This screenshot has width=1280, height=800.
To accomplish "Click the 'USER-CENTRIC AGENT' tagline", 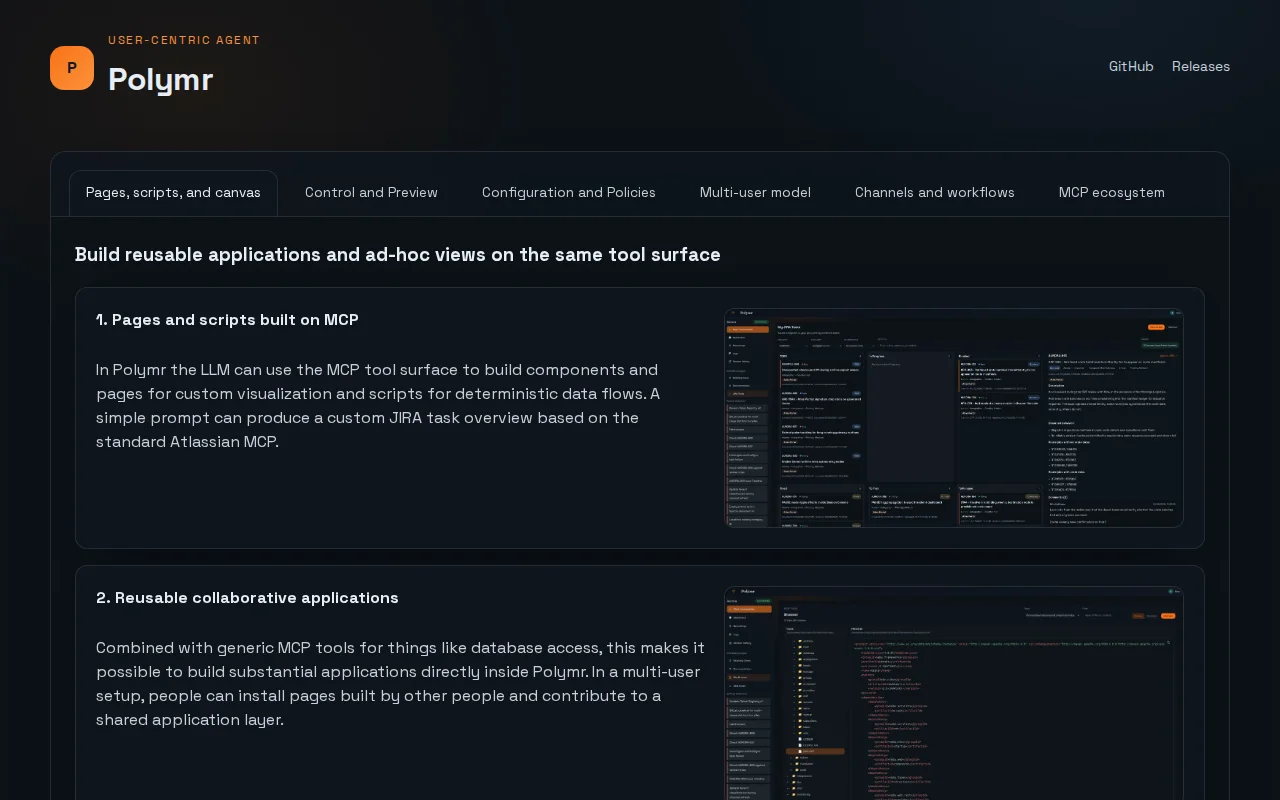I will [x=184, y=40].
